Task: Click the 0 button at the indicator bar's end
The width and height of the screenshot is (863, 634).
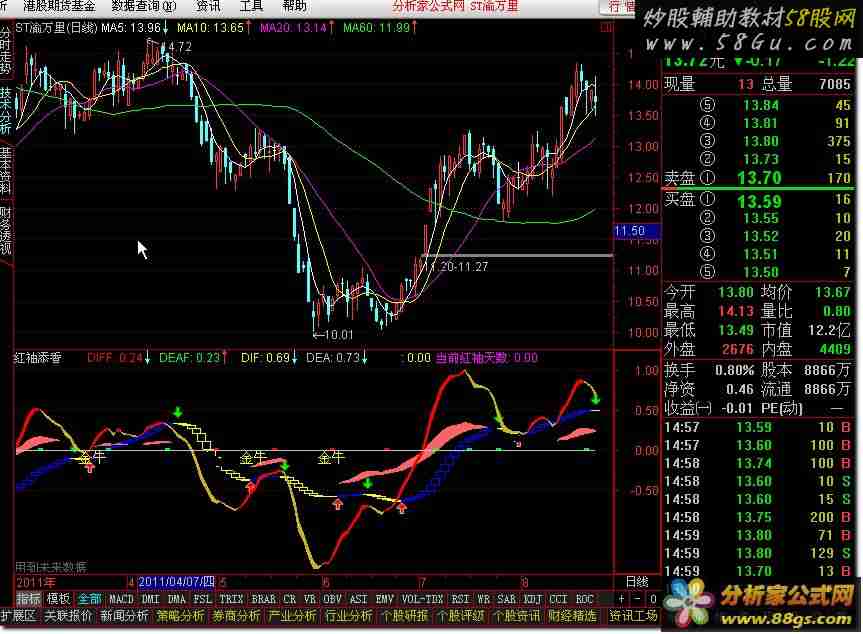Action: point(653,599)
